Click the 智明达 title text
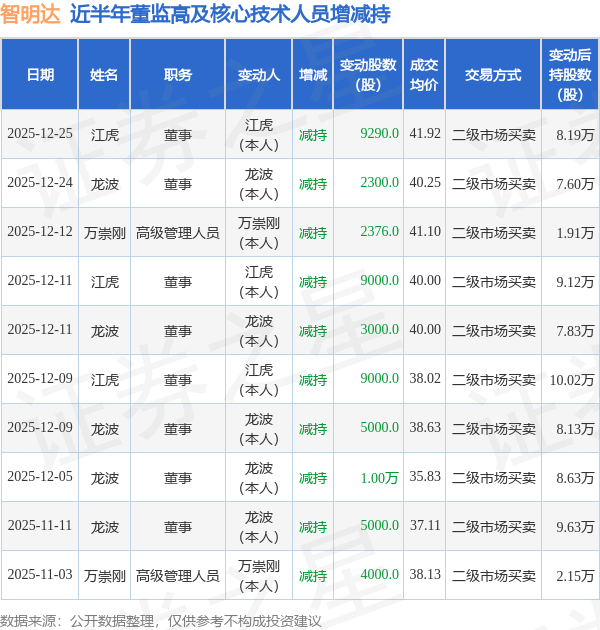This screenshot has width=600, height=630. tap(31, 14)
